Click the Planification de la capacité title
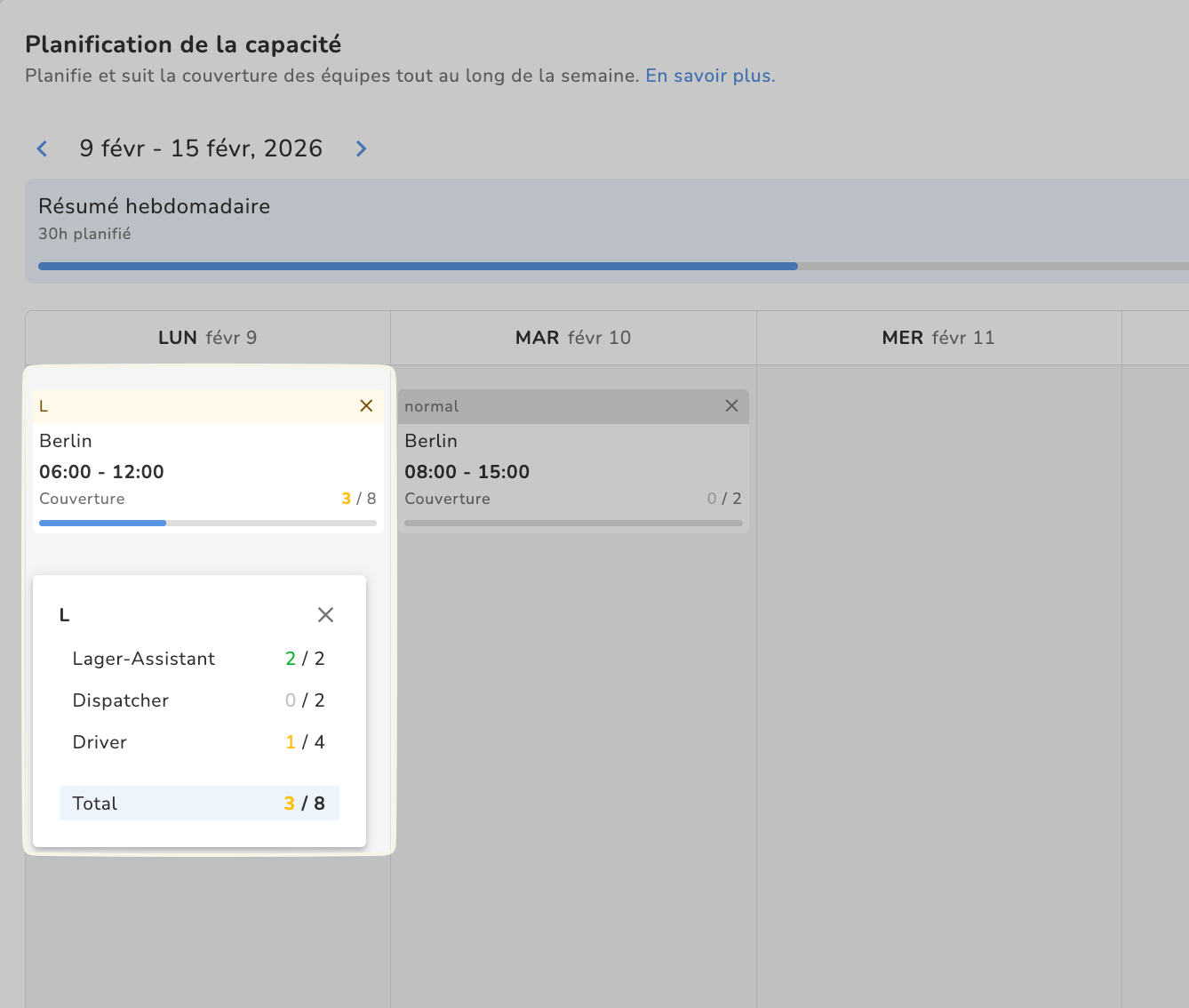Screen dimensions: 1189x1008 coord(183,44)
